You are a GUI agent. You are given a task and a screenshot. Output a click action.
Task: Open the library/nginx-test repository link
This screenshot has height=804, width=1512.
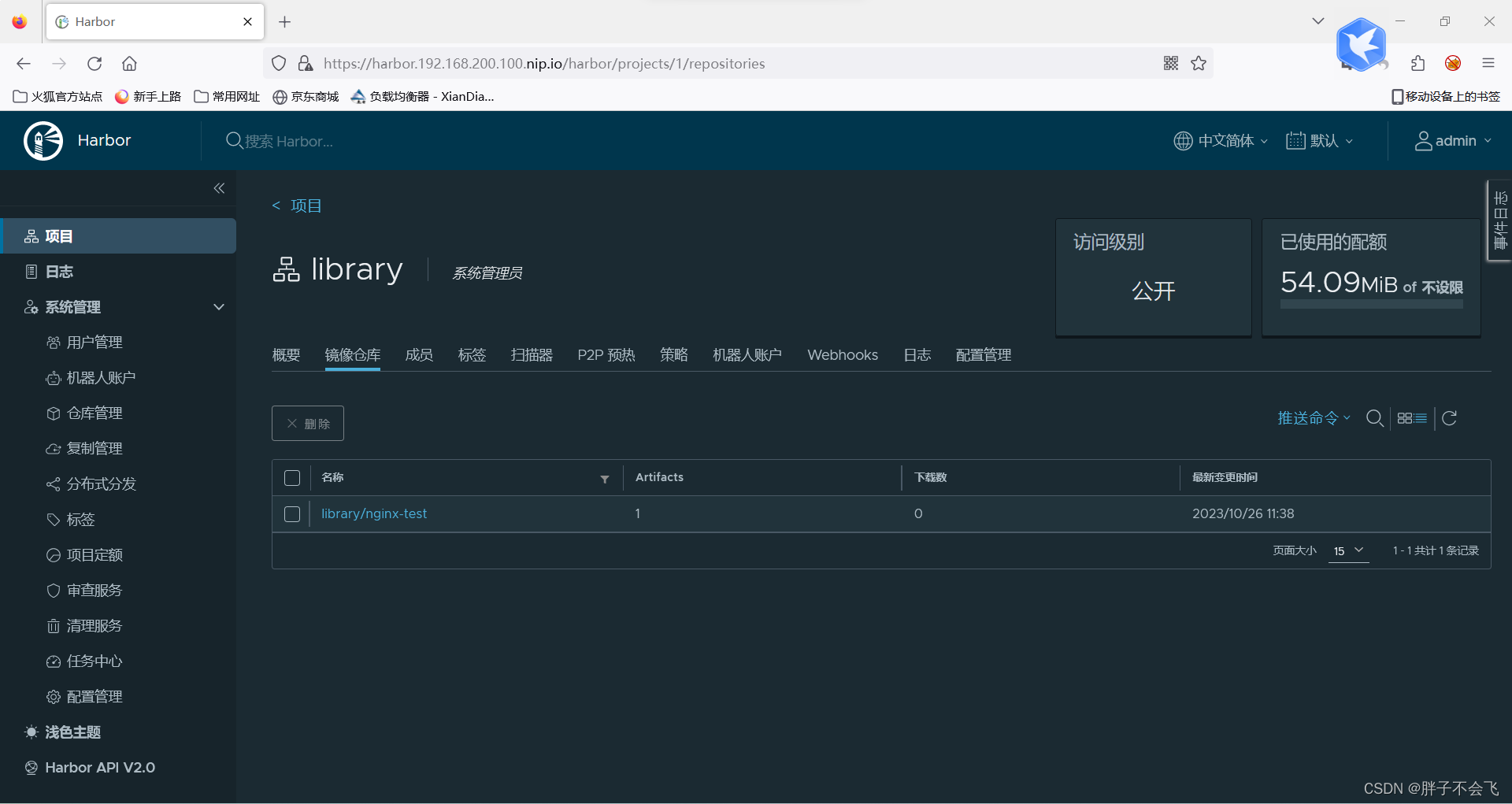tap(374, 513)
